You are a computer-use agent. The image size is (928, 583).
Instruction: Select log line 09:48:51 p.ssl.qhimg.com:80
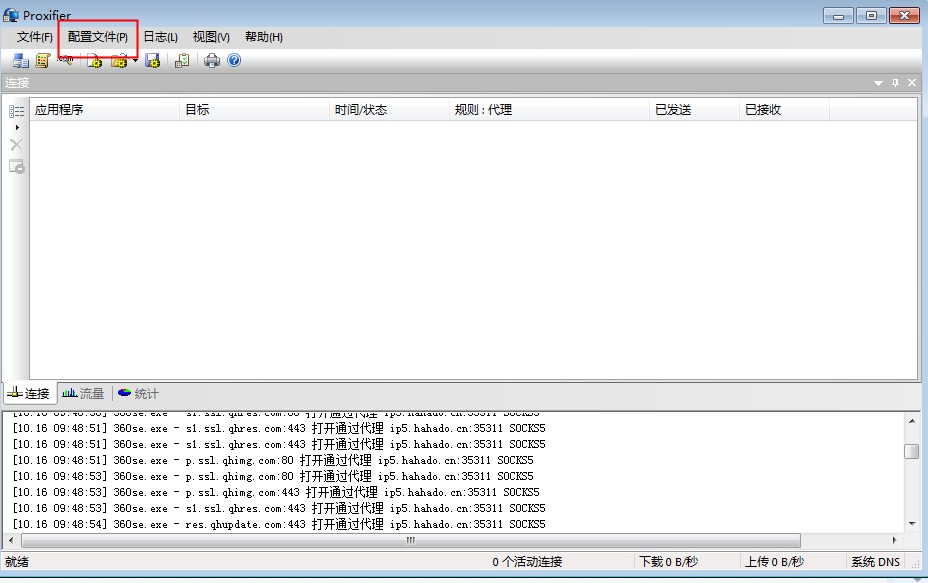coord(273,460)
